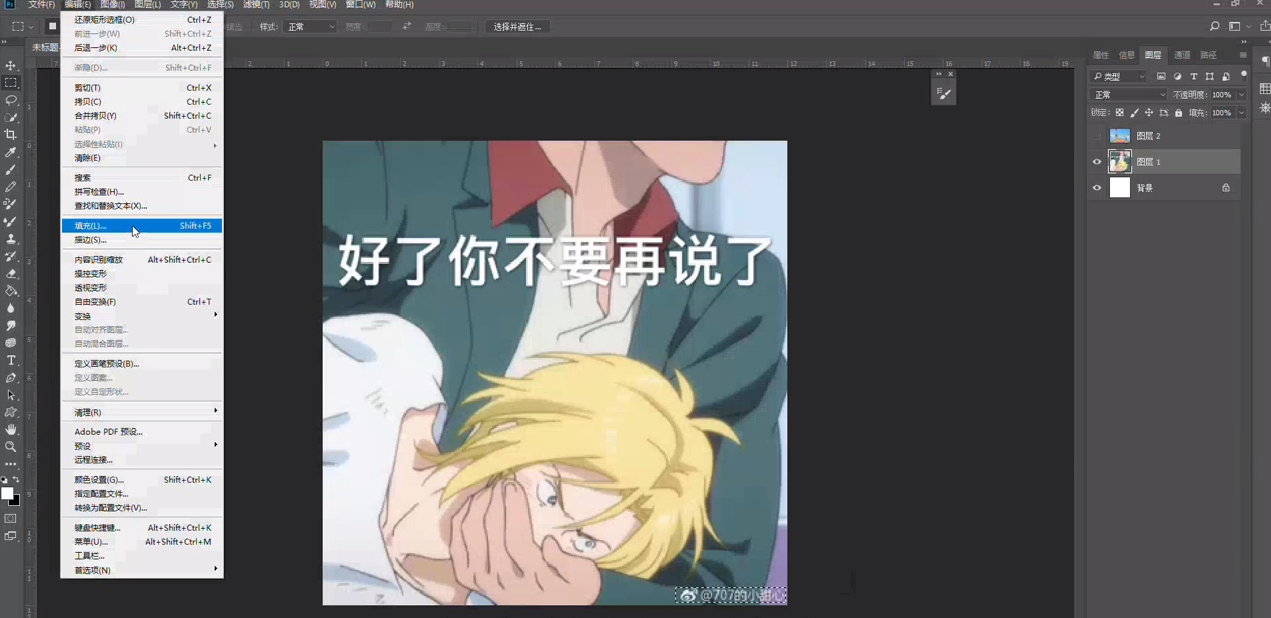
Task: Toggle lock transparent pixels
Action: 1120,113
